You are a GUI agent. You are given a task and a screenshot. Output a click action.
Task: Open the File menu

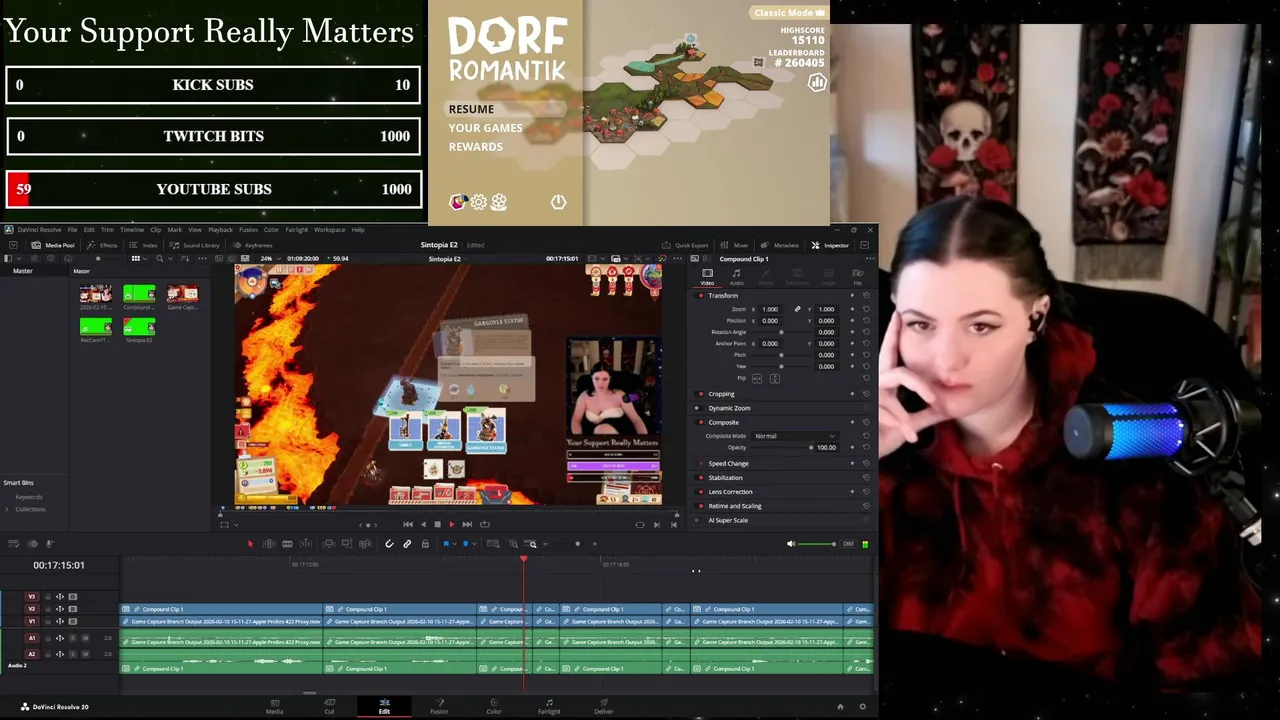click(72, 230)
